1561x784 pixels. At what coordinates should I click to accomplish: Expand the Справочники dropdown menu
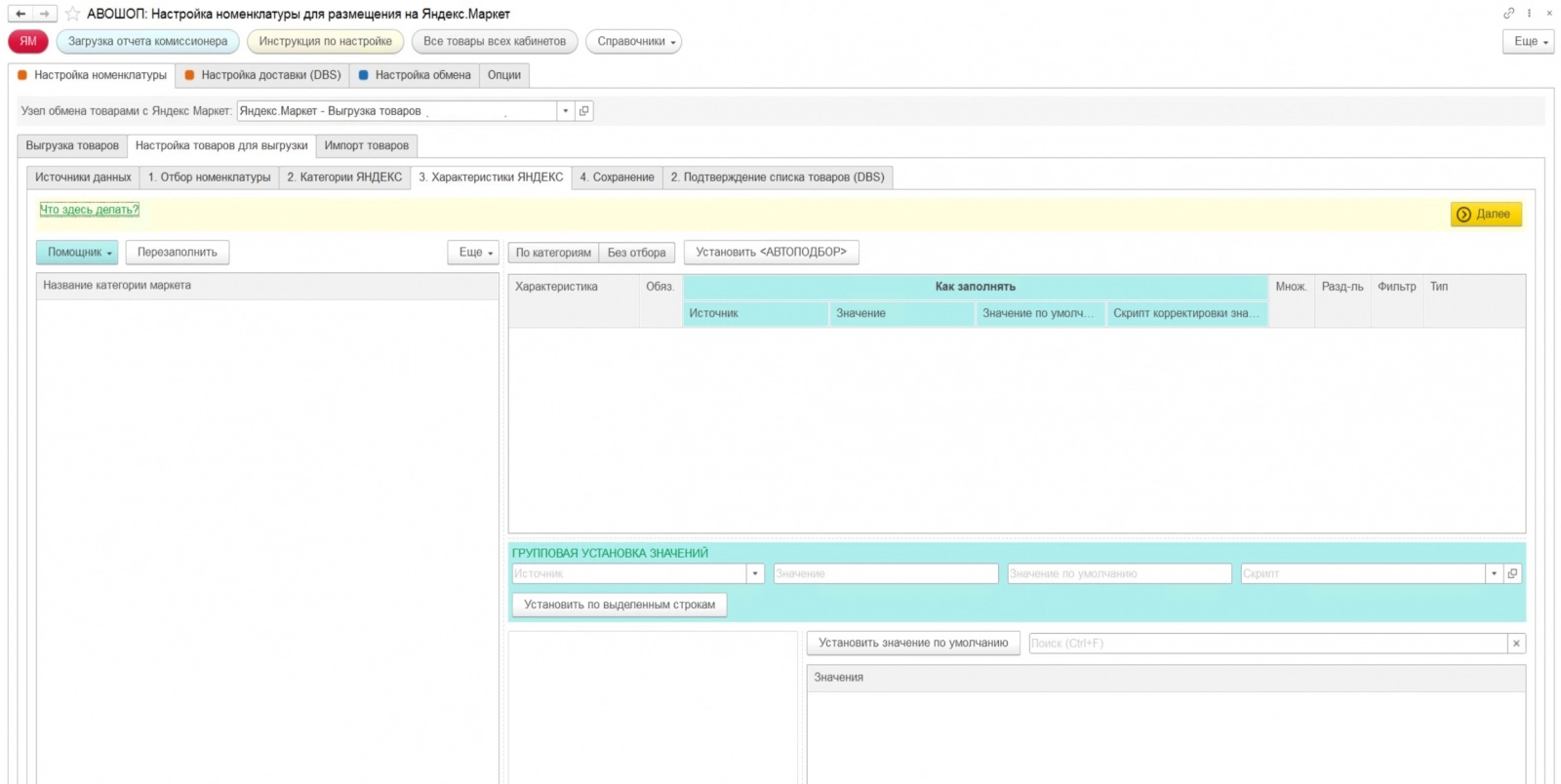tap(633, 41)
